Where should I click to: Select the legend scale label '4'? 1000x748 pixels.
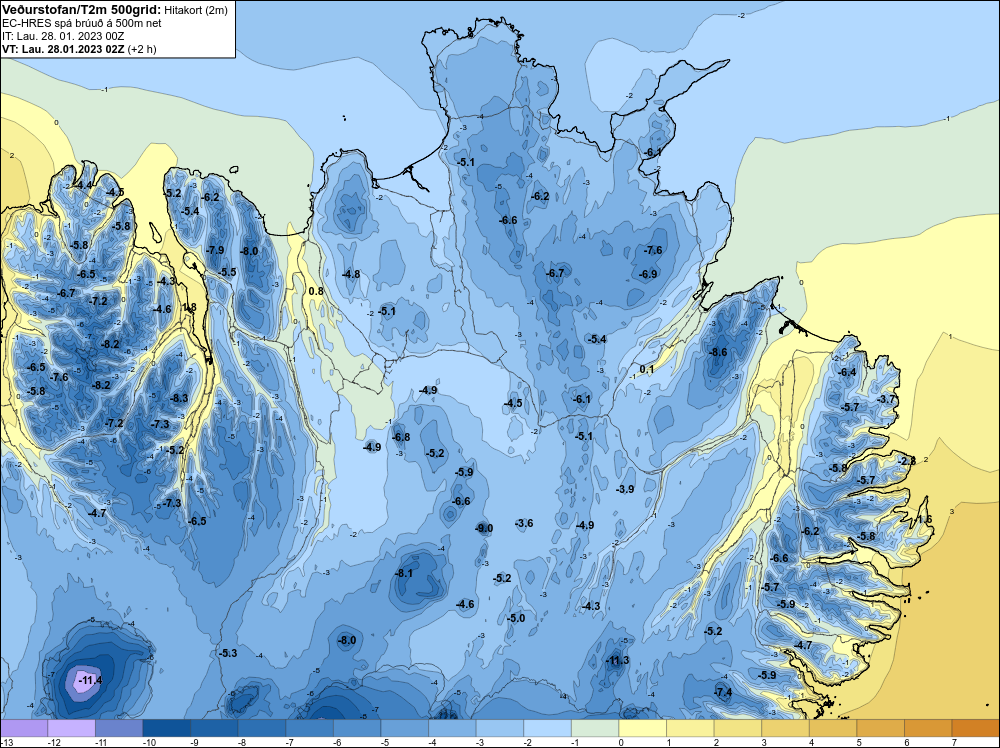(812, 742)
